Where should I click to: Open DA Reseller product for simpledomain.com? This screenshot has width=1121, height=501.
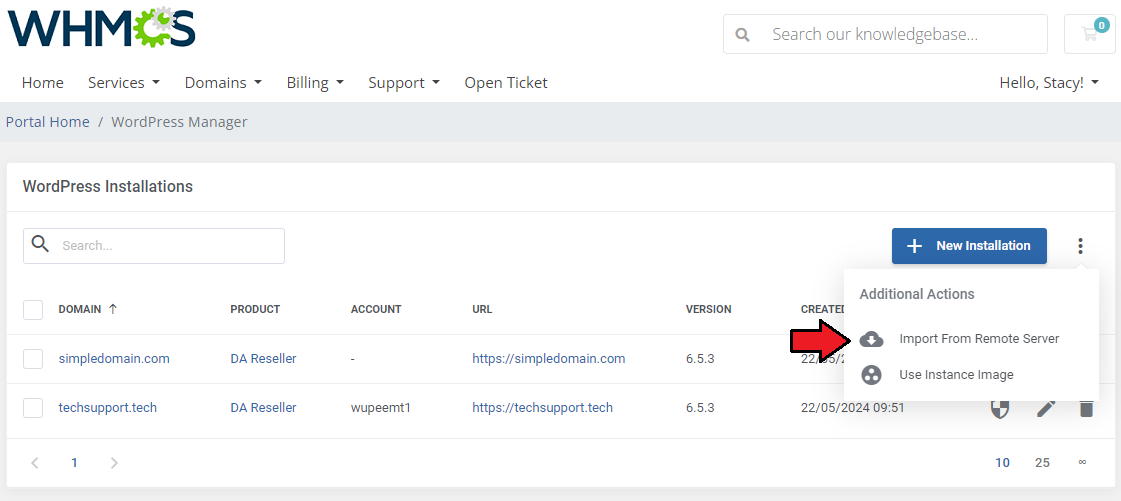263,359
